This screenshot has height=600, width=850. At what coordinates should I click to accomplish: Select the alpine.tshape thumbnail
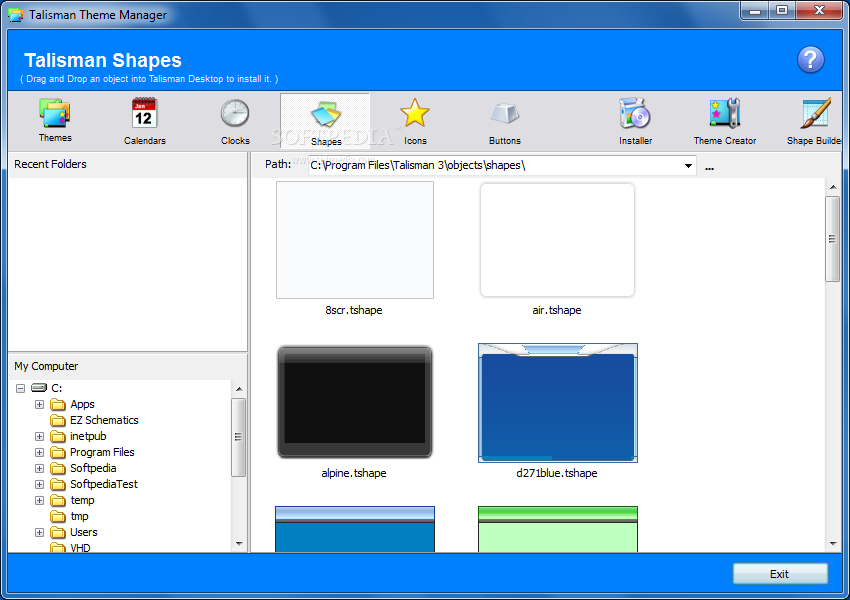pyautogui.click(x=355, y=402)
